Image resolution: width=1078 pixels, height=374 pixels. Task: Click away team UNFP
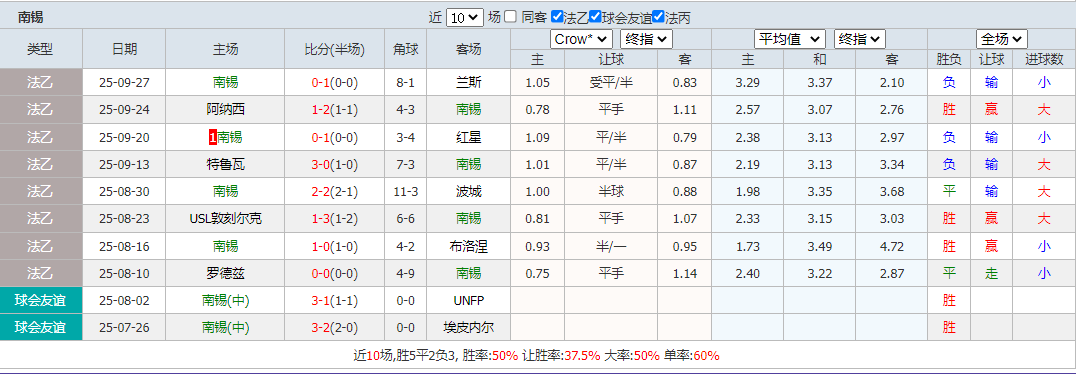pos(468,300)
